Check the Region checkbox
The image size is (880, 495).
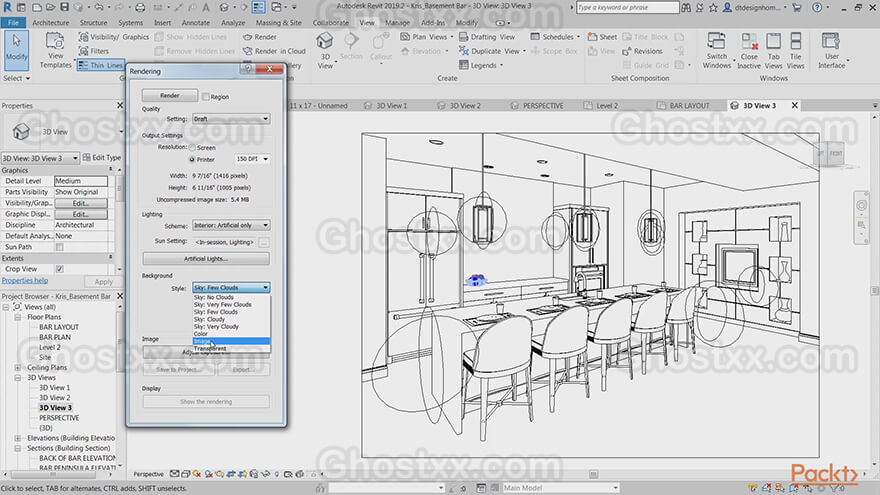tap(206, 97)
